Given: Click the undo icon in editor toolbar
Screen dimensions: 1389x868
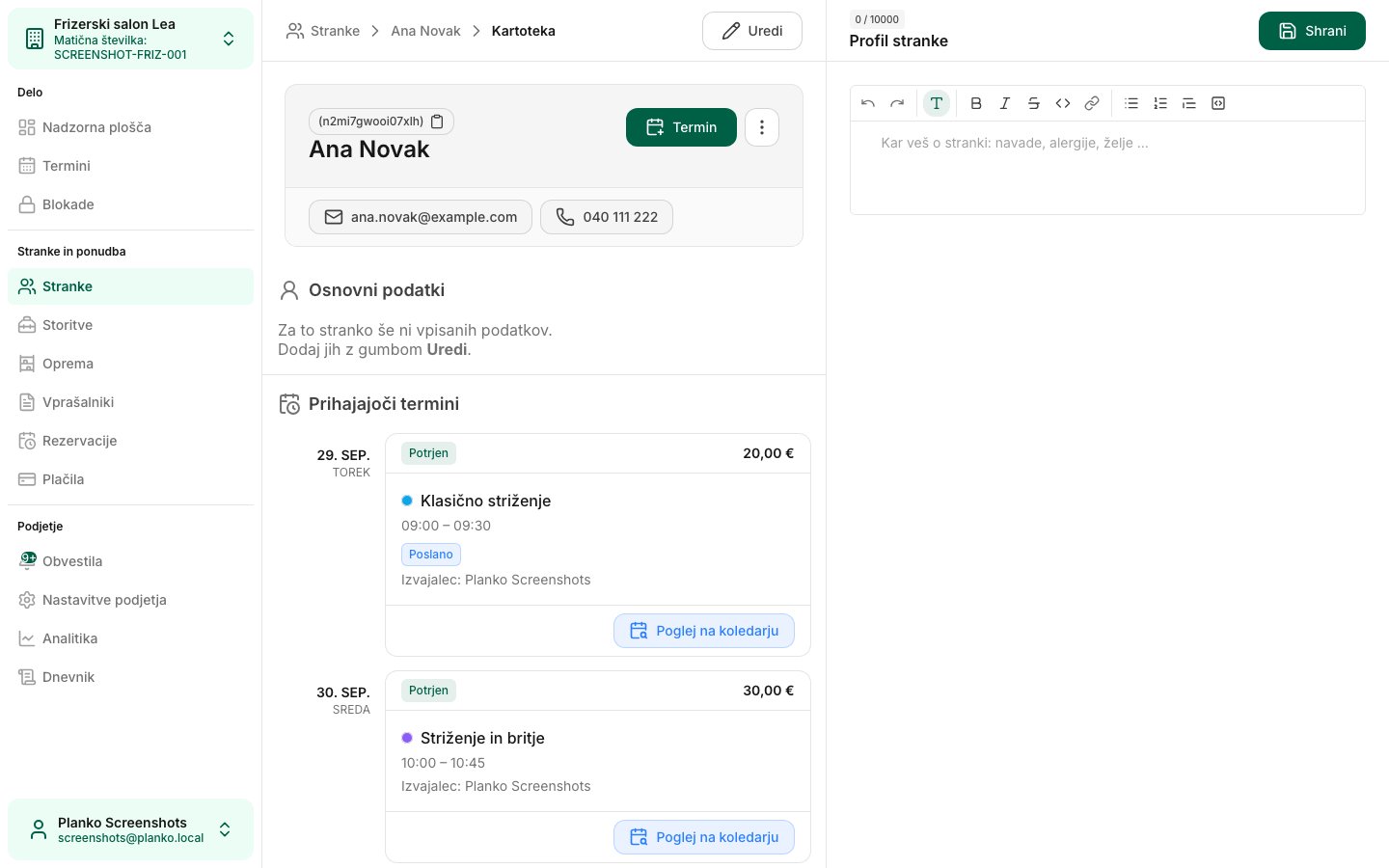Looking at the screenshot, I should pyautogui.click(x=868, y=103).
